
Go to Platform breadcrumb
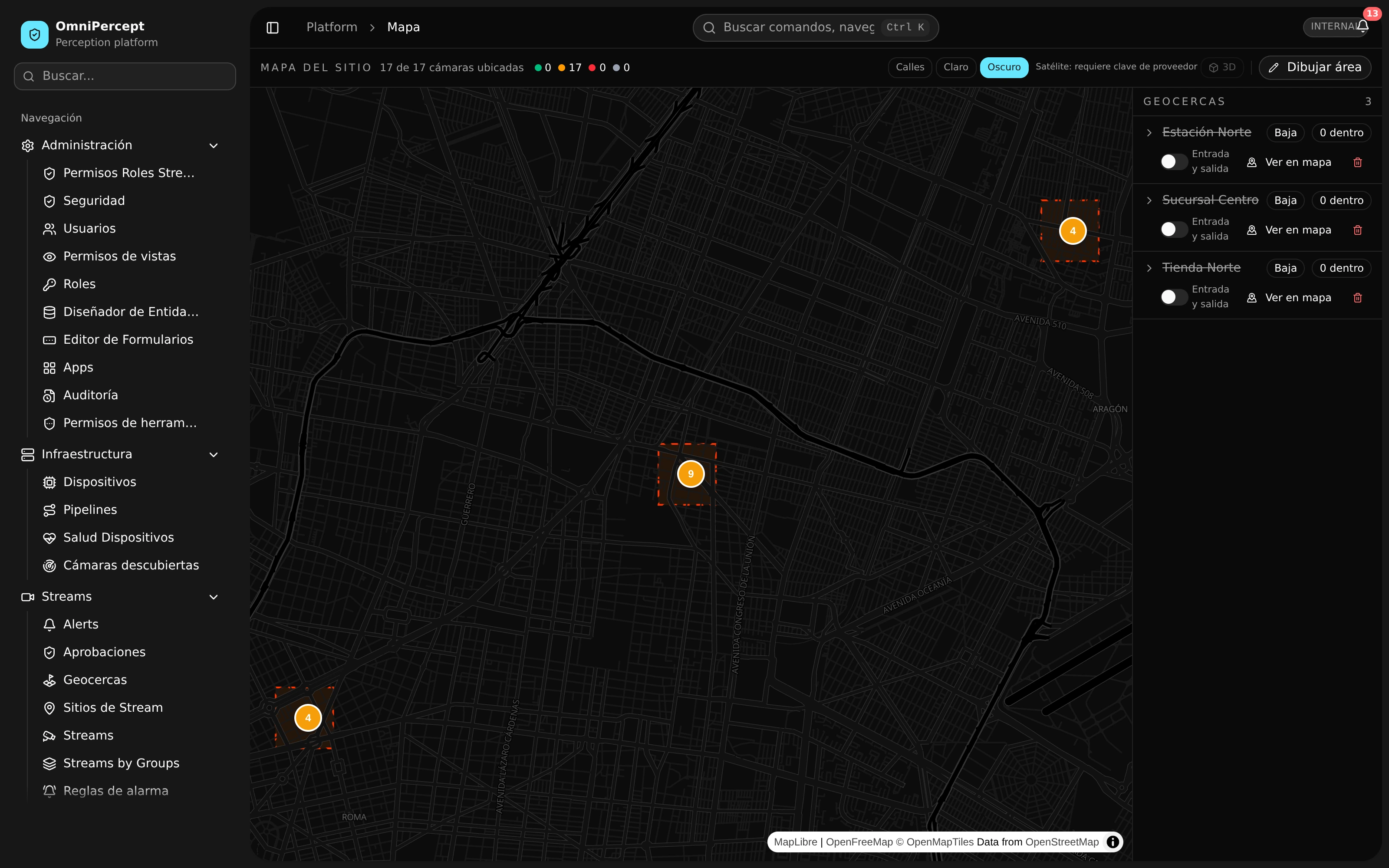(x=332, y=27)
